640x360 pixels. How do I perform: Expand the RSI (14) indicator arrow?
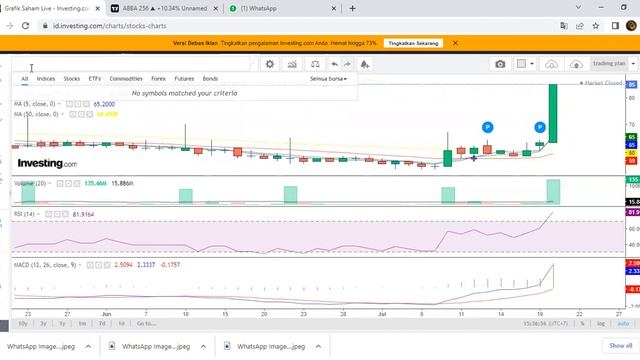tap(38, 214)
